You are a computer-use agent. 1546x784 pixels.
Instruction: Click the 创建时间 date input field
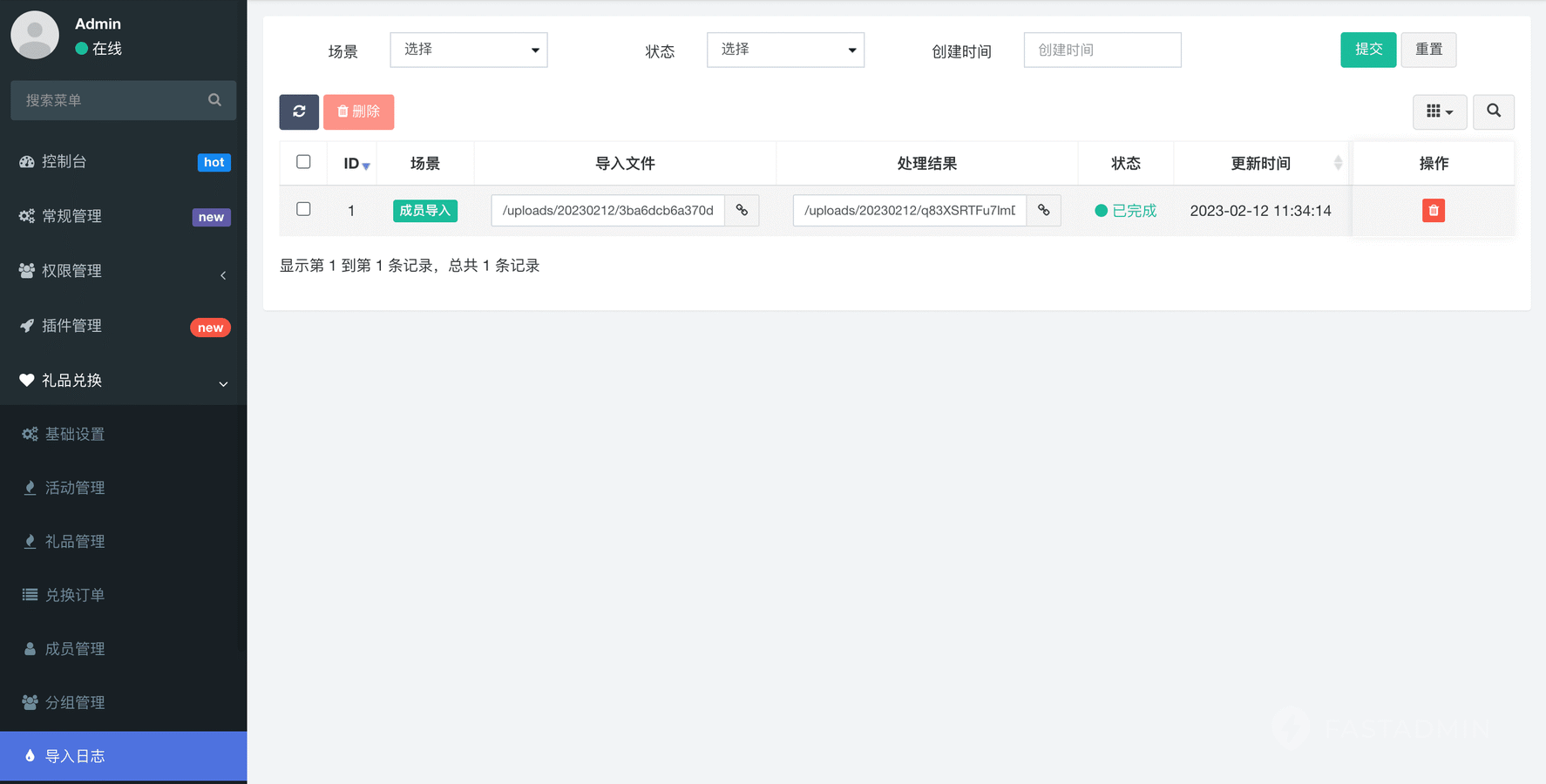[x=1102, y=50]
